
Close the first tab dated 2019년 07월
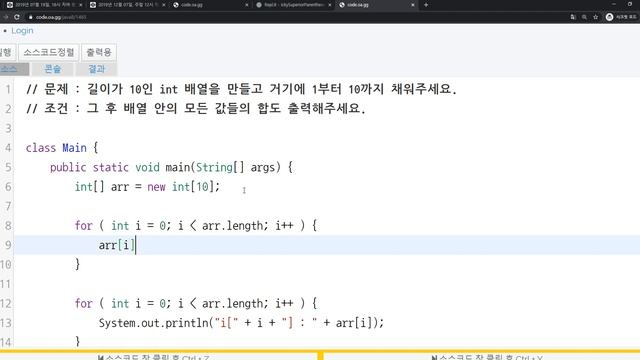pyautogui.click(x=80, y=5)
